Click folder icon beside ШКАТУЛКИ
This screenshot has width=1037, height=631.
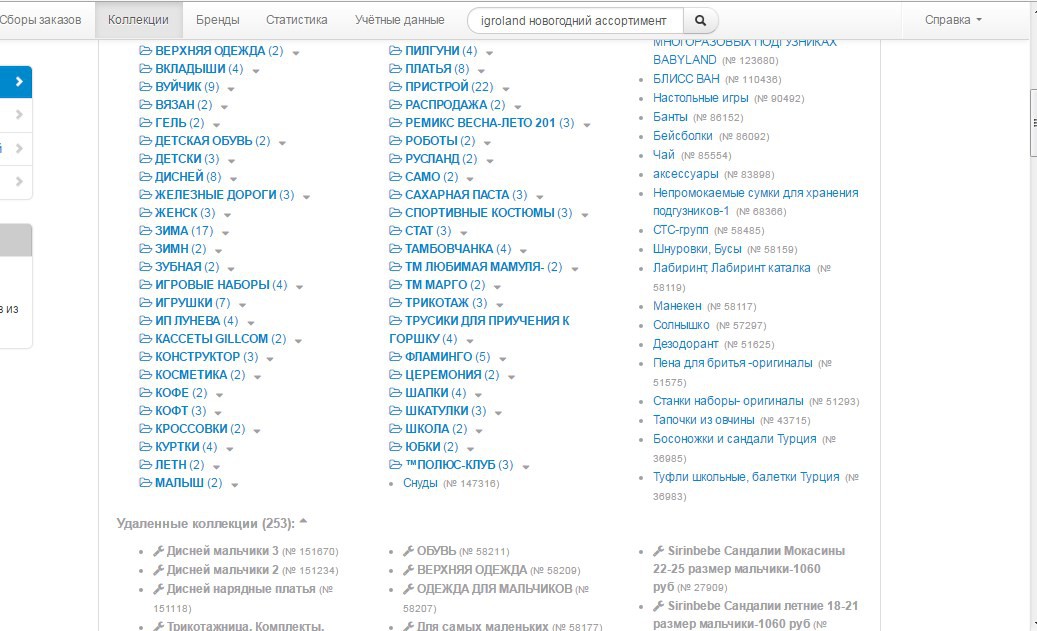tap(395, 411)
